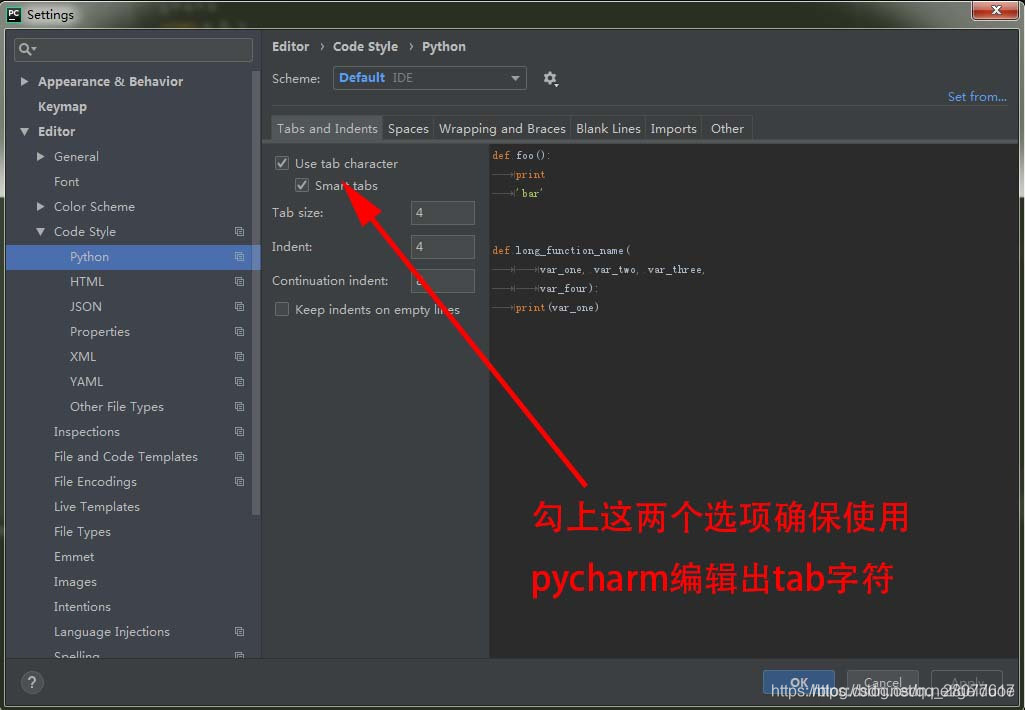
Task: Open File and Code Templates settings
Action: pyautogui.click(x=126, y=456)
